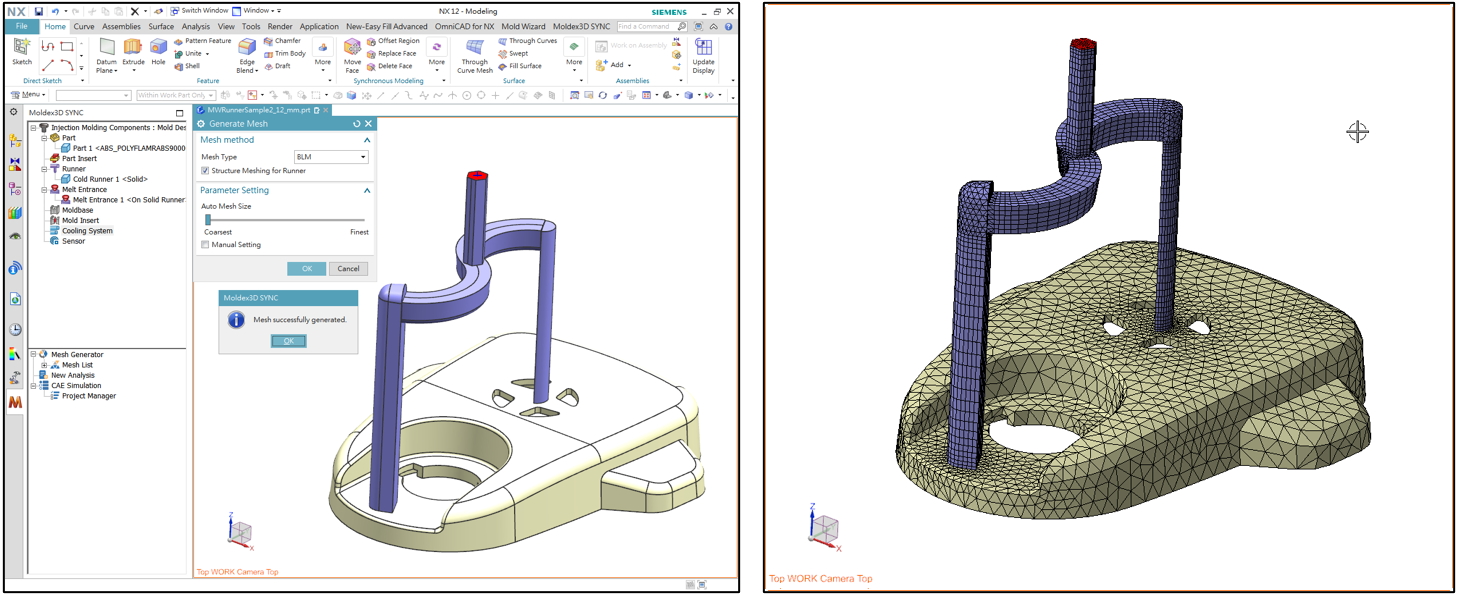Toggle Structure Meshing for Runner checkbox
Image resolution: width=1457 pixels, height=595 pixels.
206,171
